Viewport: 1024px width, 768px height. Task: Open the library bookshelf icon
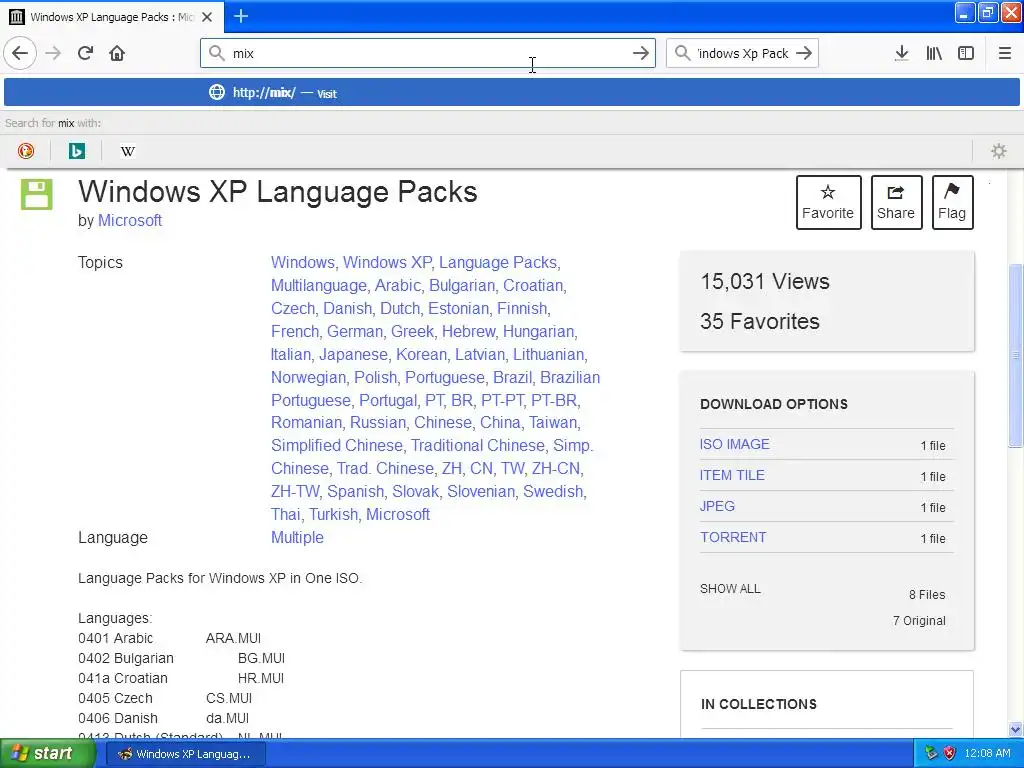tap(934, 53)
